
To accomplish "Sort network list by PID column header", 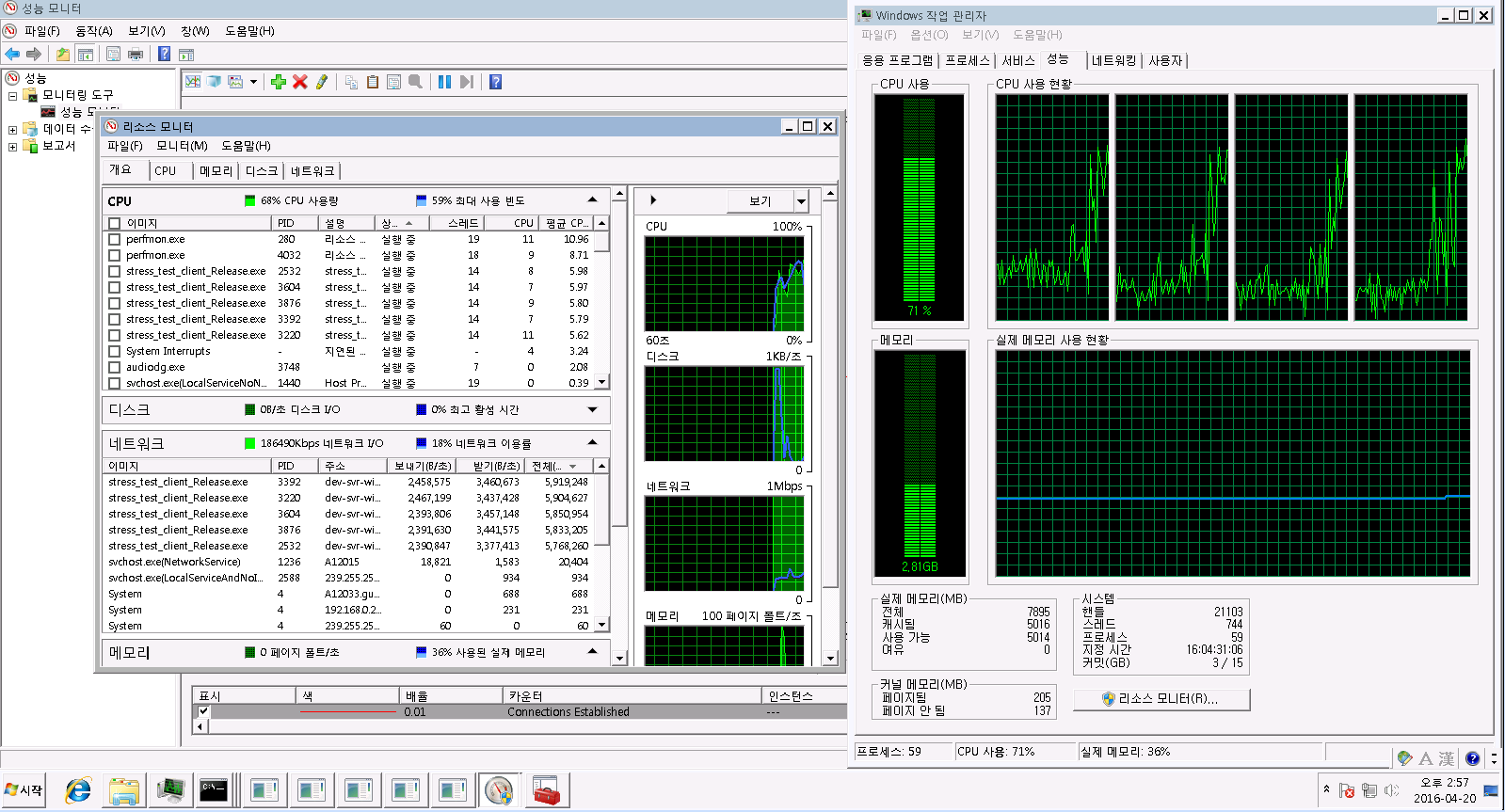I will point(295,466).
